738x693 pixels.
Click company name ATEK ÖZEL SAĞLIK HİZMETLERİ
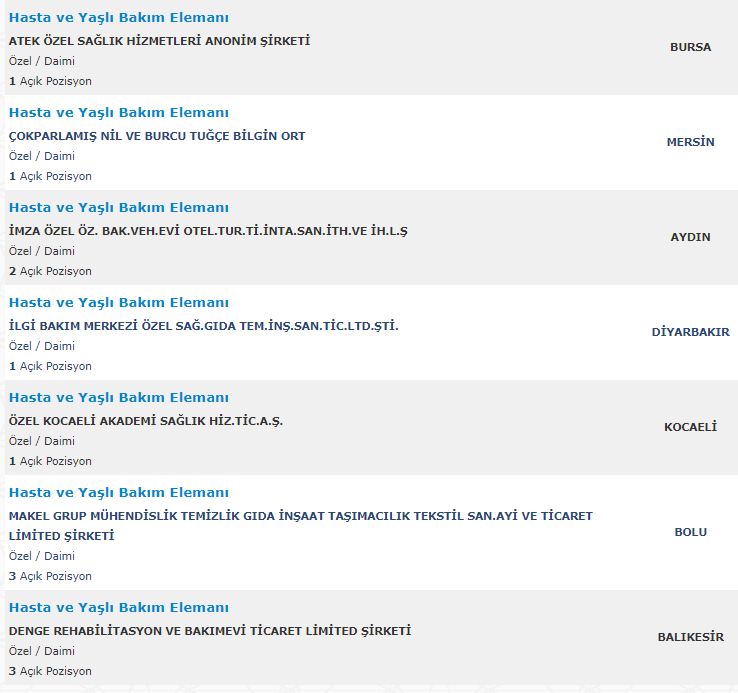click(x=160, y=41)
